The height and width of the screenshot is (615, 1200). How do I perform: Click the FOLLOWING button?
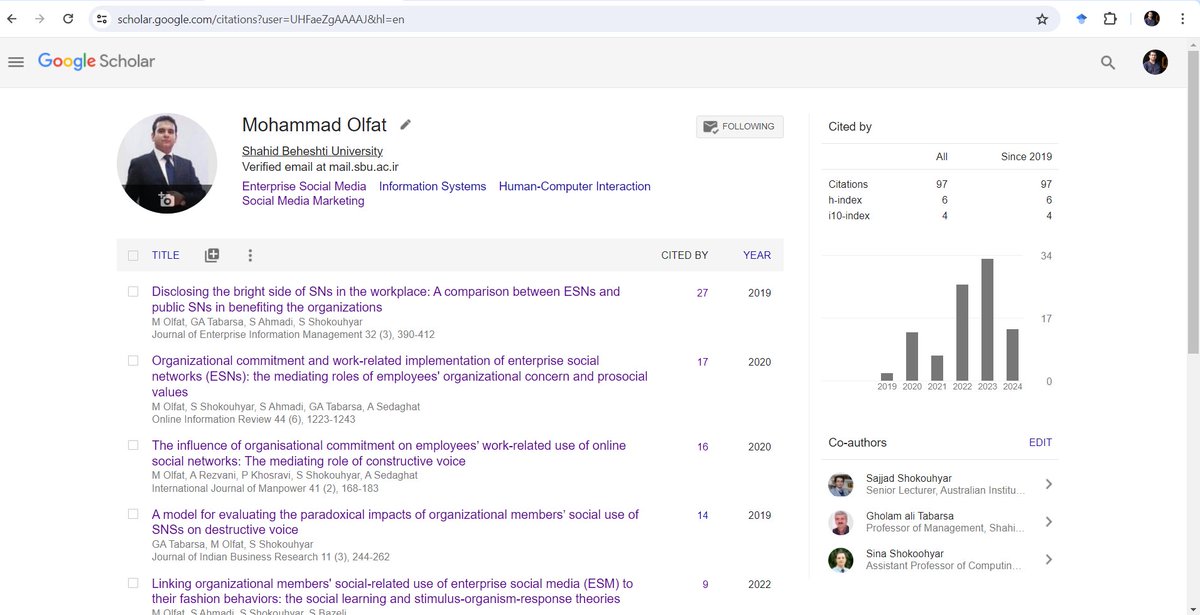coord(739,126)
